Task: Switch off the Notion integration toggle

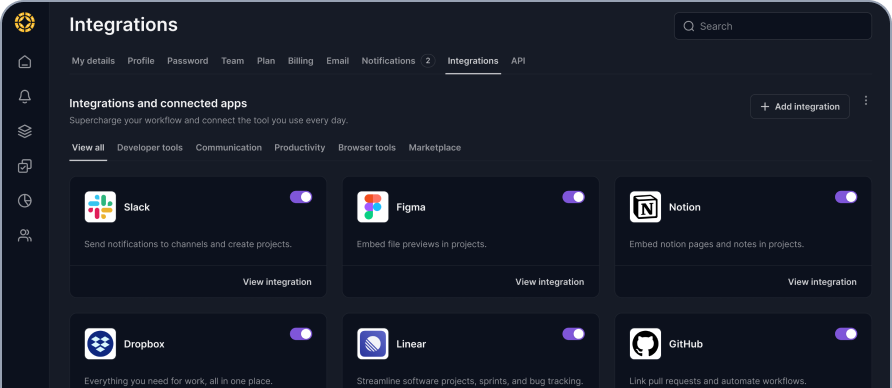Action: (x=846, y=197)
